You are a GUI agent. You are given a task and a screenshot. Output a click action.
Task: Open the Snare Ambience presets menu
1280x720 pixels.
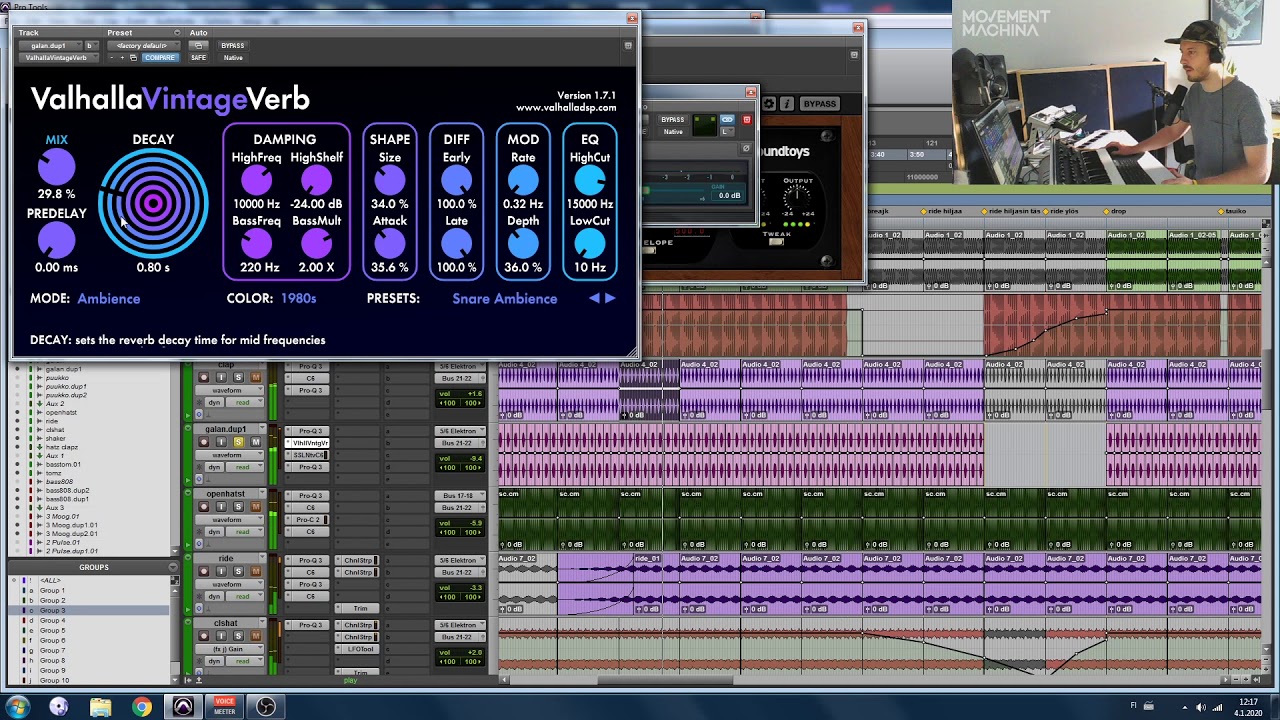tap(504, 299)
